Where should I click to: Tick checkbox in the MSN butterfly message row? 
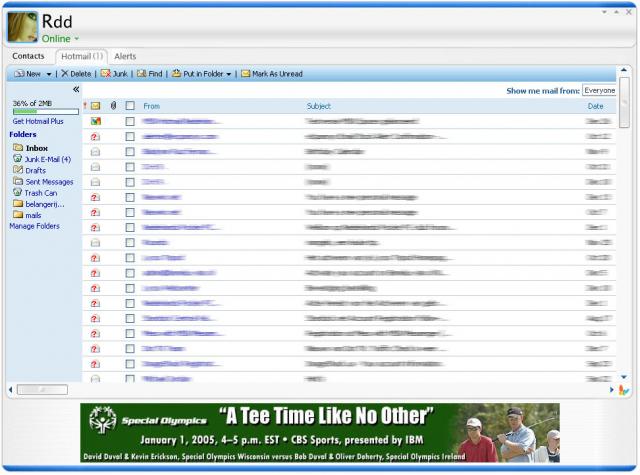[130, 121]
